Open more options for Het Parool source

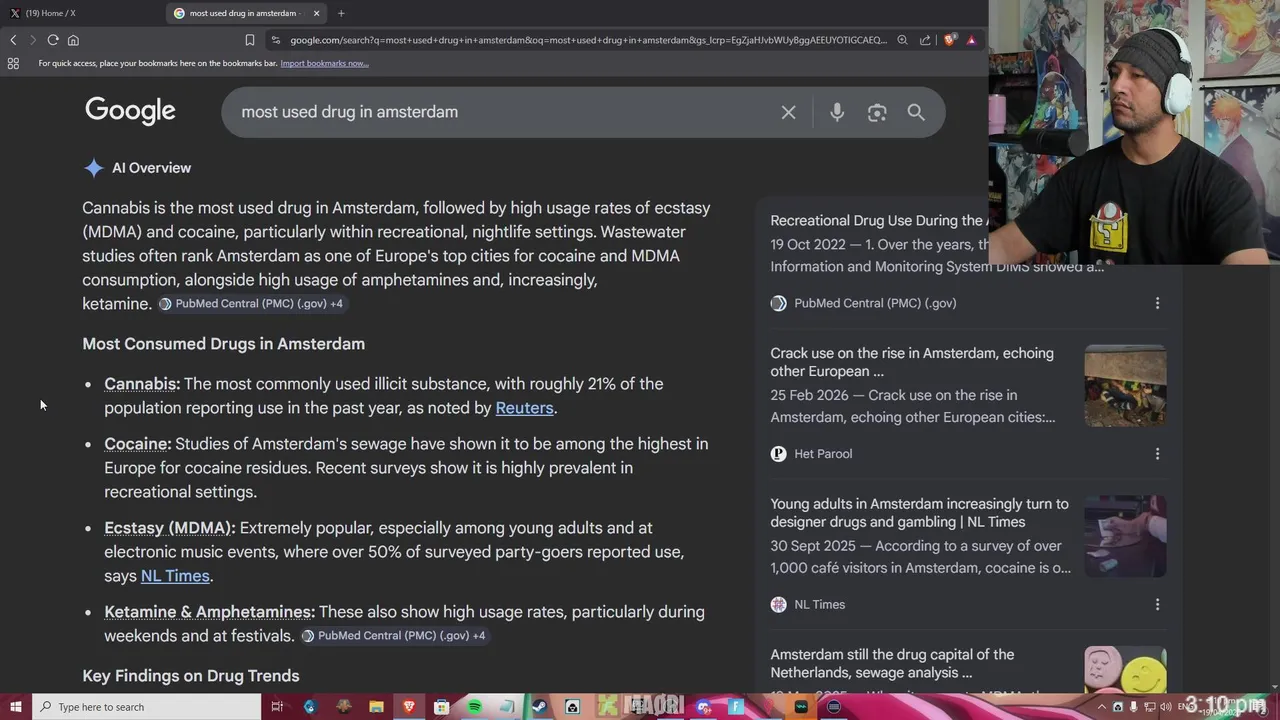(x=1157, y=454)
